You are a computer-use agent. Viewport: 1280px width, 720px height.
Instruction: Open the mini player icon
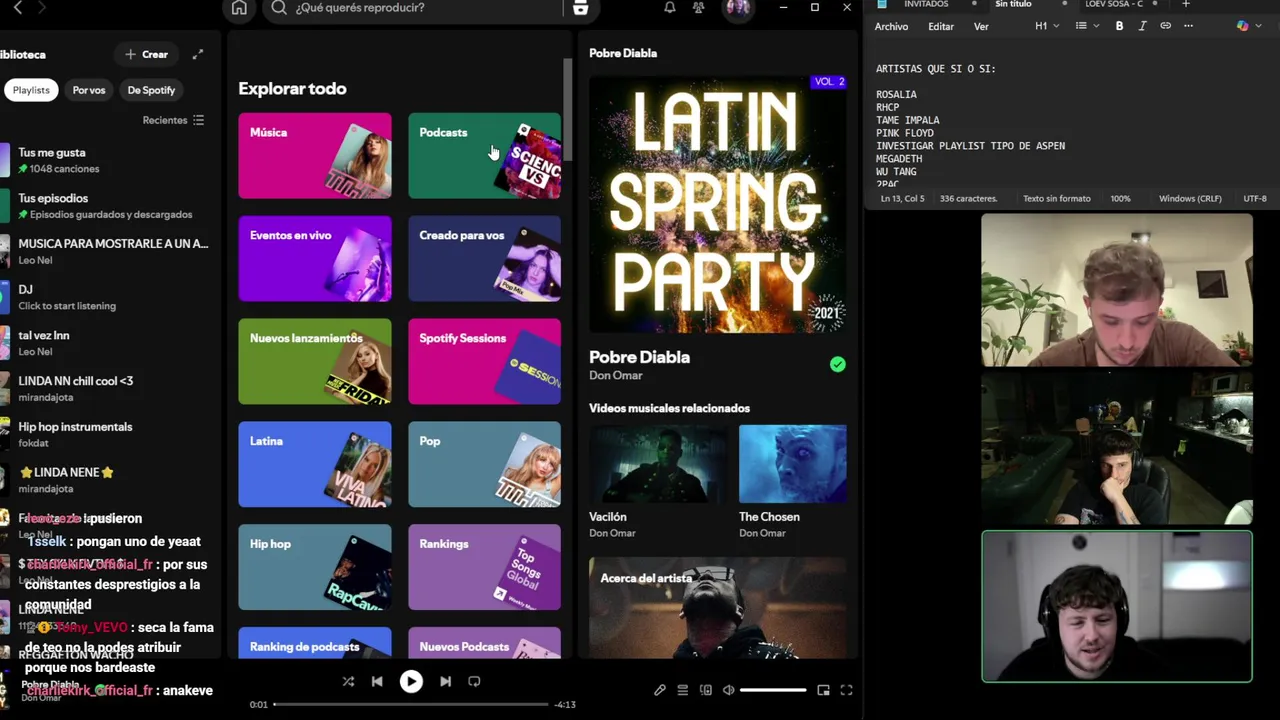pyautogui.click(x=823, y=690)
